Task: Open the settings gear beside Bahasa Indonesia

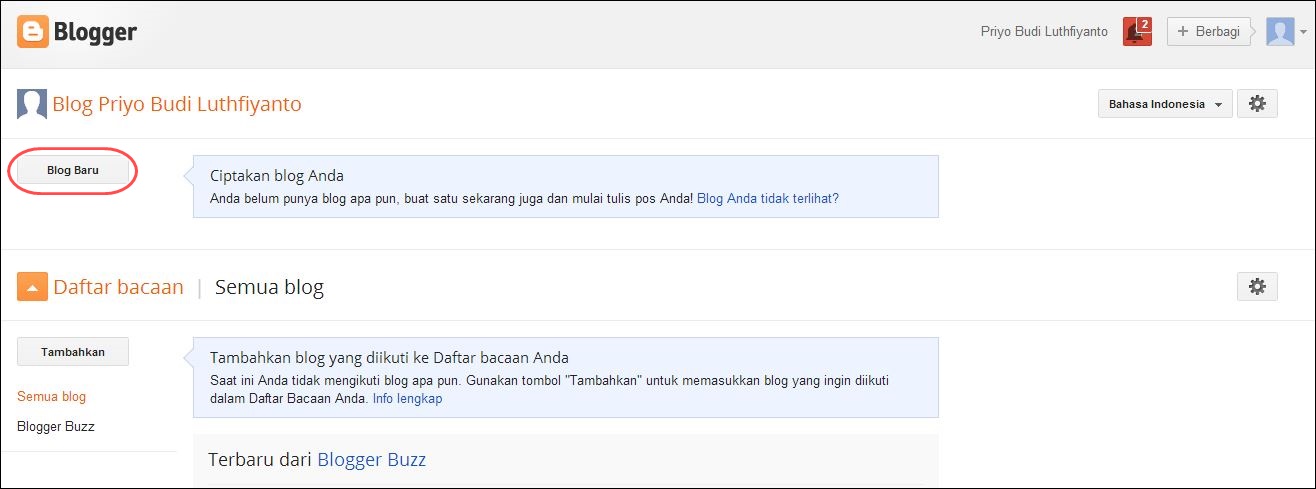Action: pos(1257,104)
